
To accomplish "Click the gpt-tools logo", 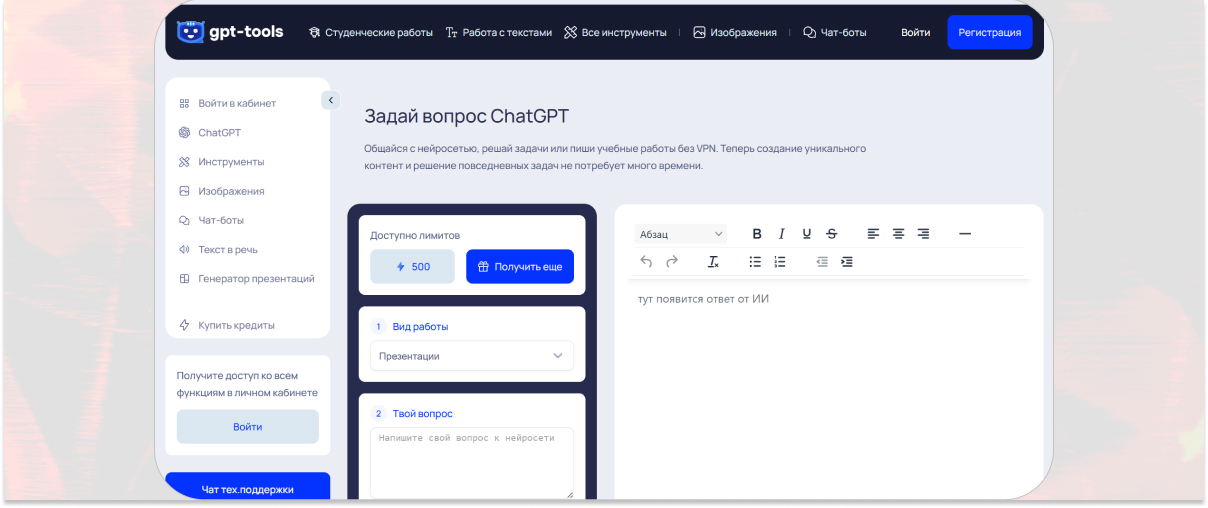I will click(230, 32).
